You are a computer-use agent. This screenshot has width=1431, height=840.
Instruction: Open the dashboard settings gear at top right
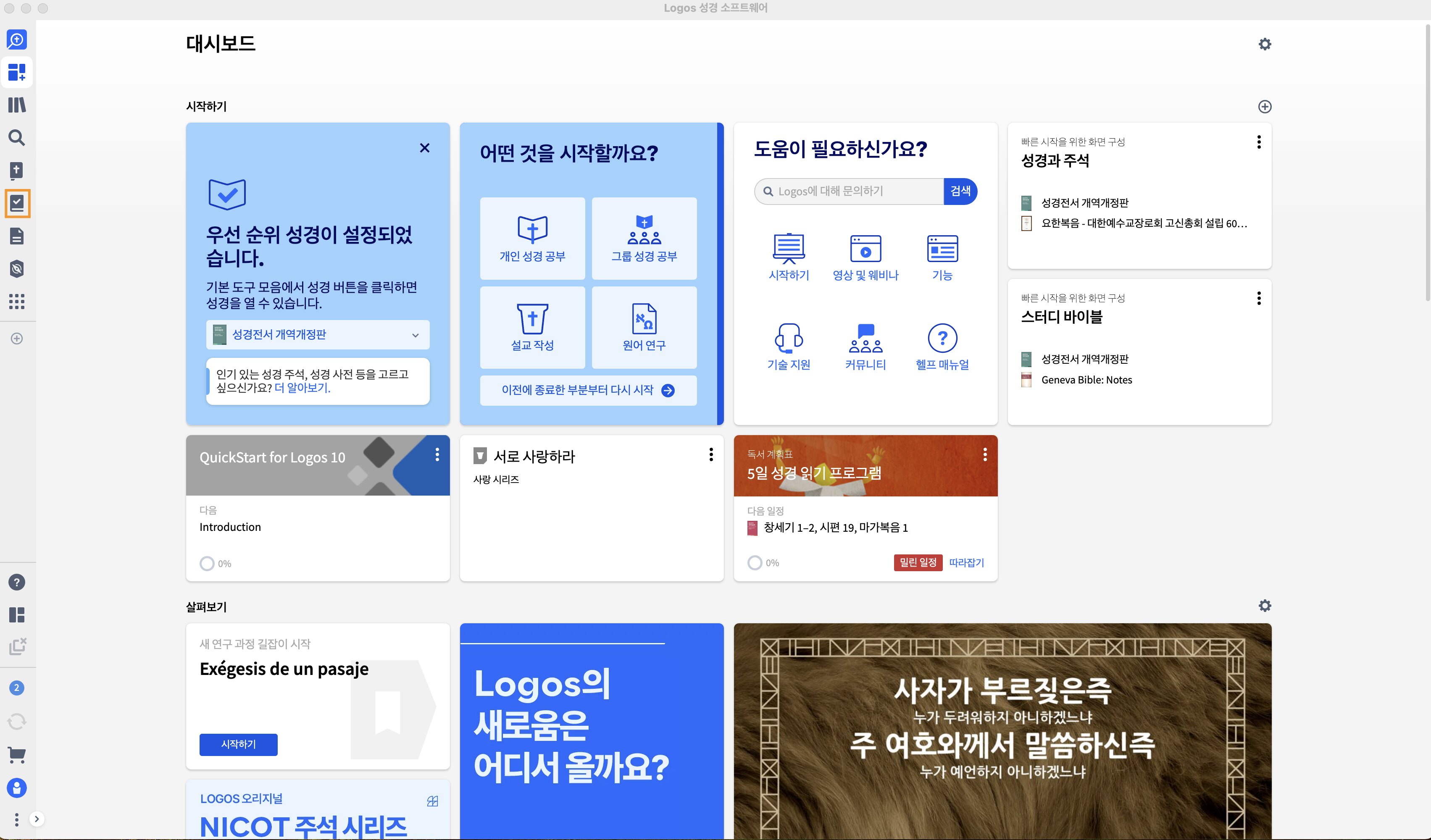1265,44
